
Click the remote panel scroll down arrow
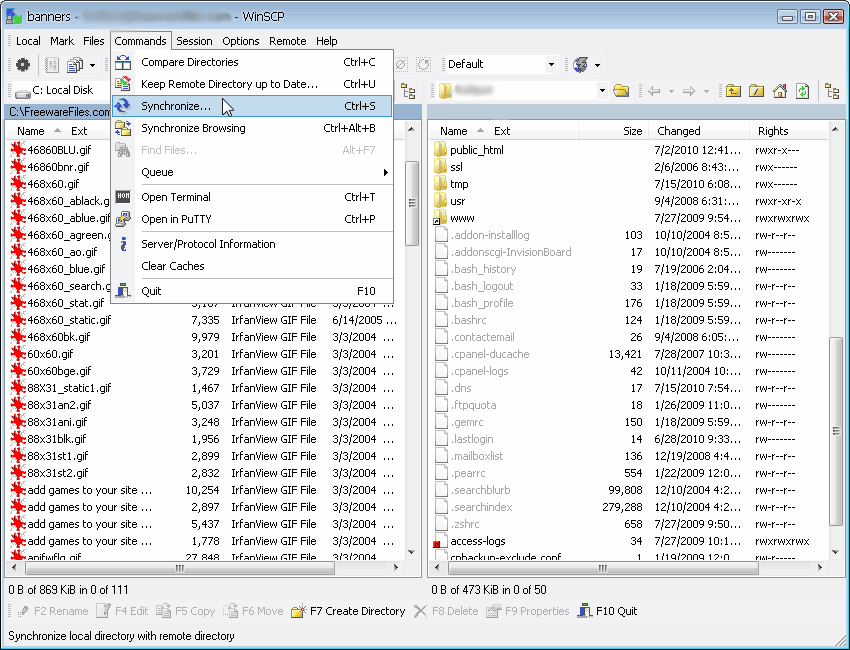coord(835,552)
